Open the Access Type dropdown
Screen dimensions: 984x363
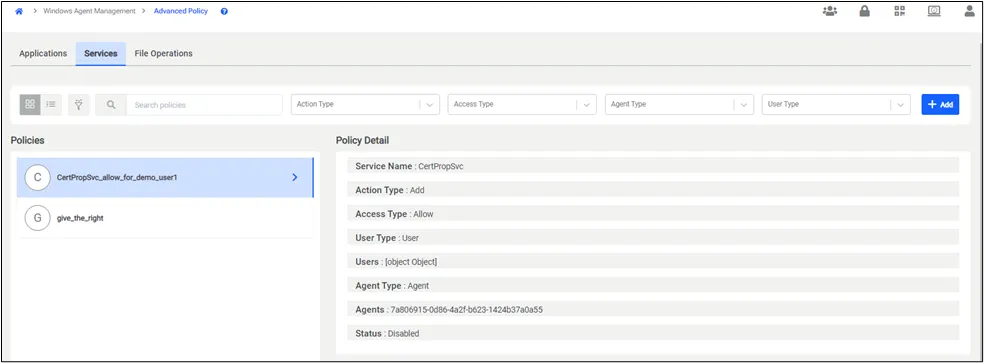point(522,104)
